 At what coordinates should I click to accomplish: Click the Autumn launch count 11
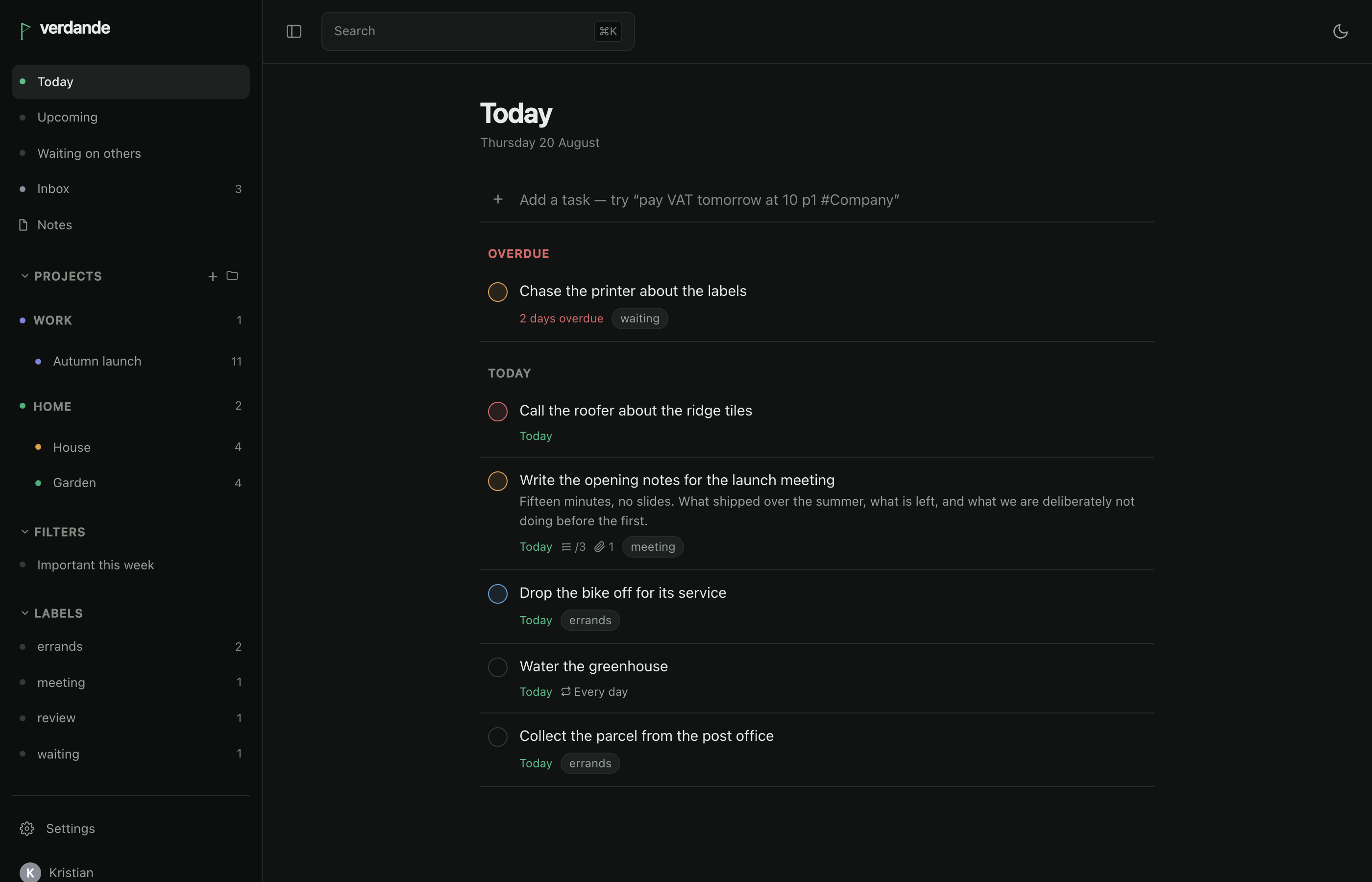237,362
